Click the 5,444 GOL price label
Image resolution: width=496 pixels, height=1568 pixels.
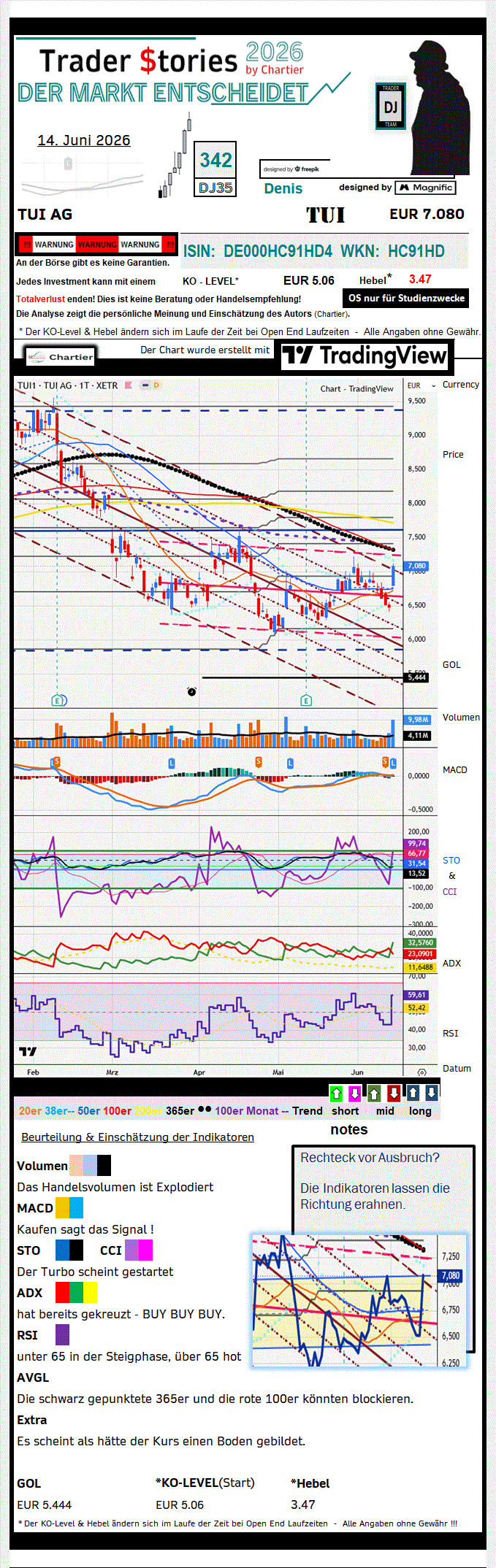pyautogui.click(x=416, y=677)
